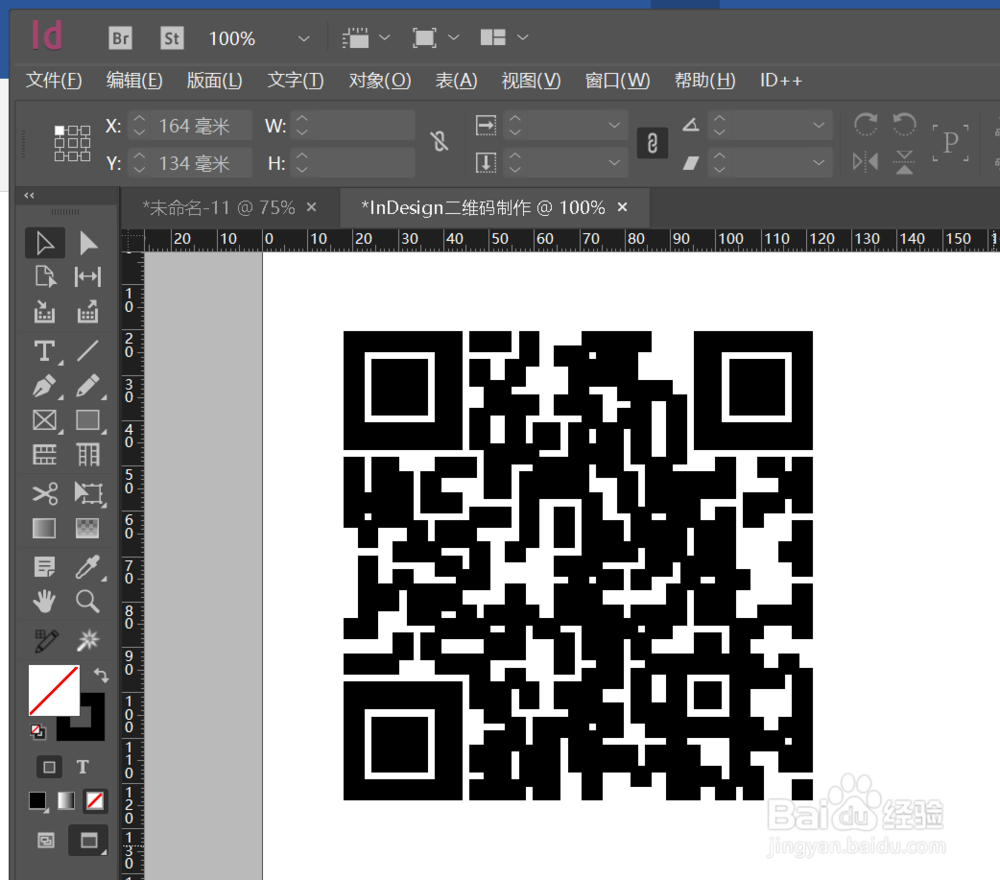Open Adobe Bridge with Br icon
Image resolution: width=1000 pixels, height=880 pixels.
pyautogui.click(x=121, y=38)
